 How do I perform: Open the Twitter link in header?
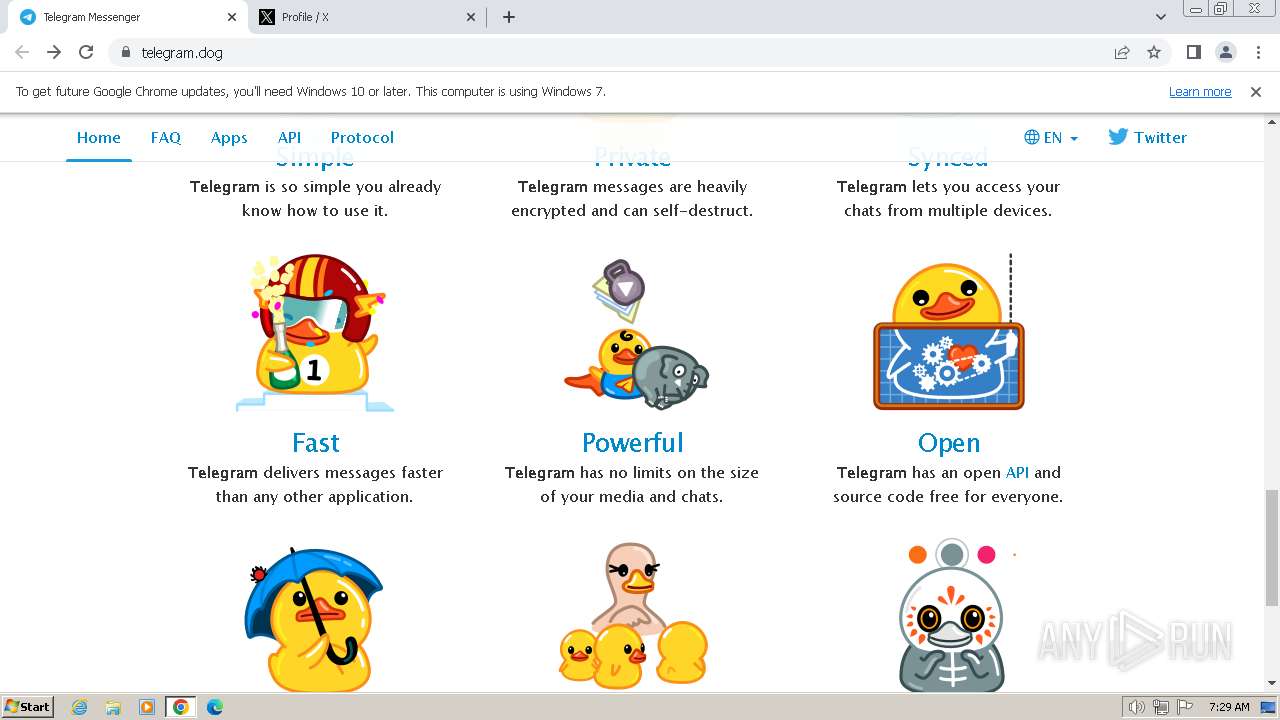click(x=1148, y=138)
